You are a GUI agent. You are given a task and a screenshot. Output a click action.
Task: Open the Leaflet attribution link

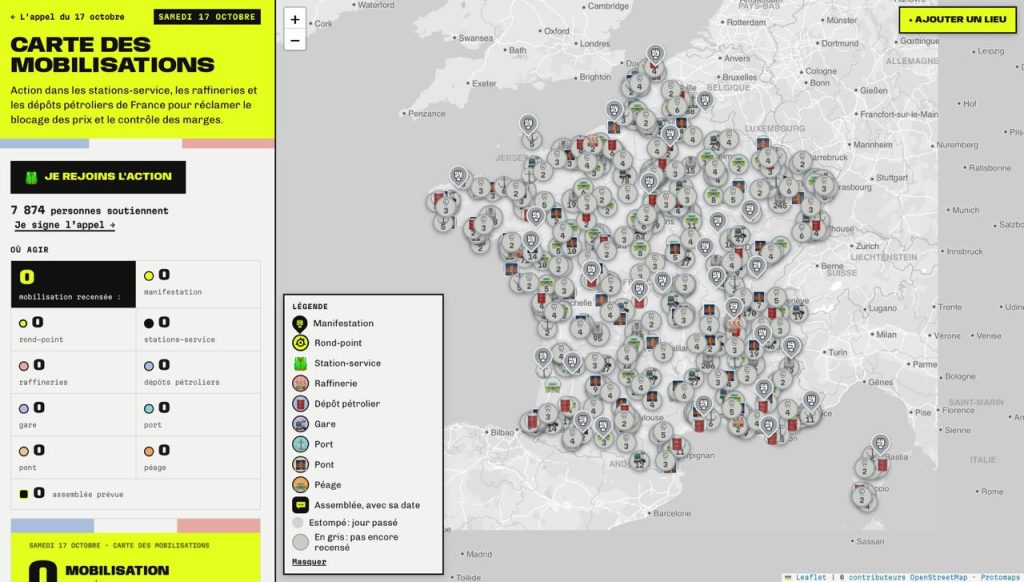pos(810,577)
